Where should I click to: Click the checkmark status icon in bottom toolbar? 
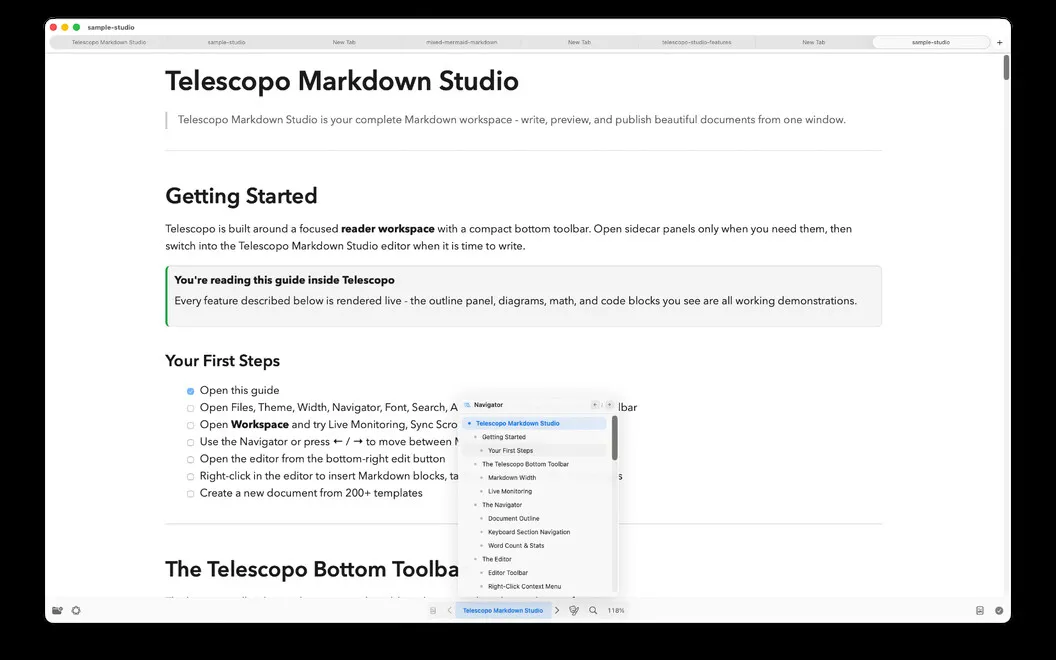coord(999,610)
